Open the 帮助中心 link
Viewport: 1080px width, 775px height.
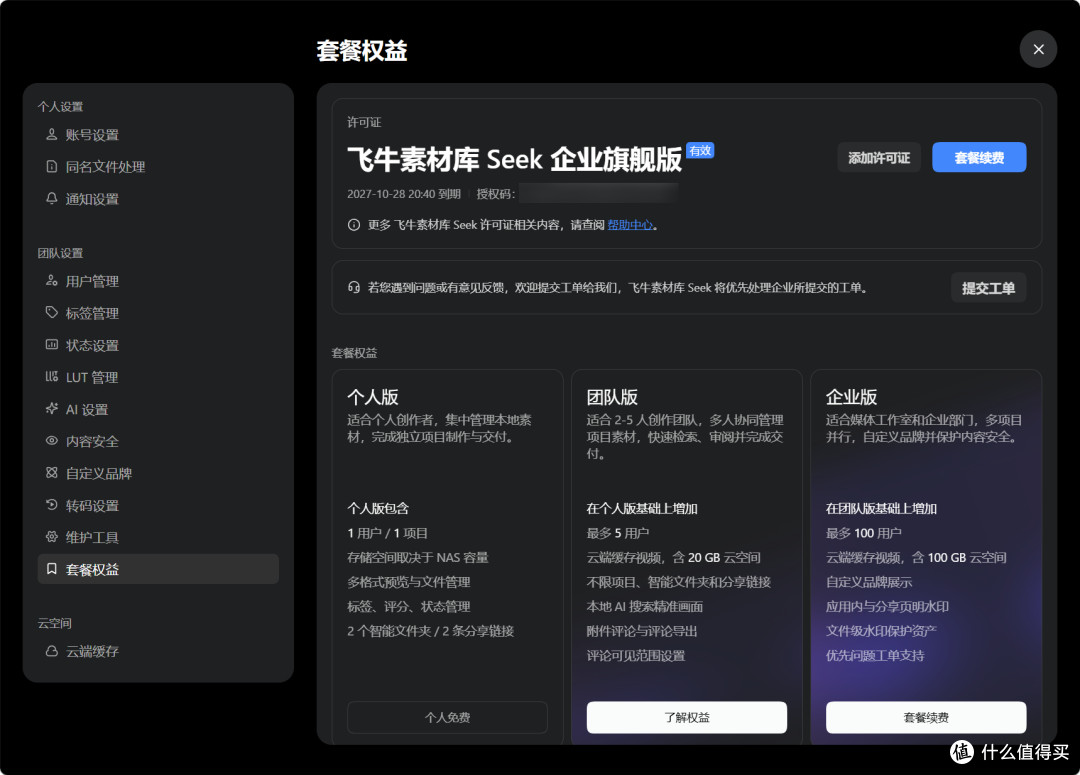(630, 225)
